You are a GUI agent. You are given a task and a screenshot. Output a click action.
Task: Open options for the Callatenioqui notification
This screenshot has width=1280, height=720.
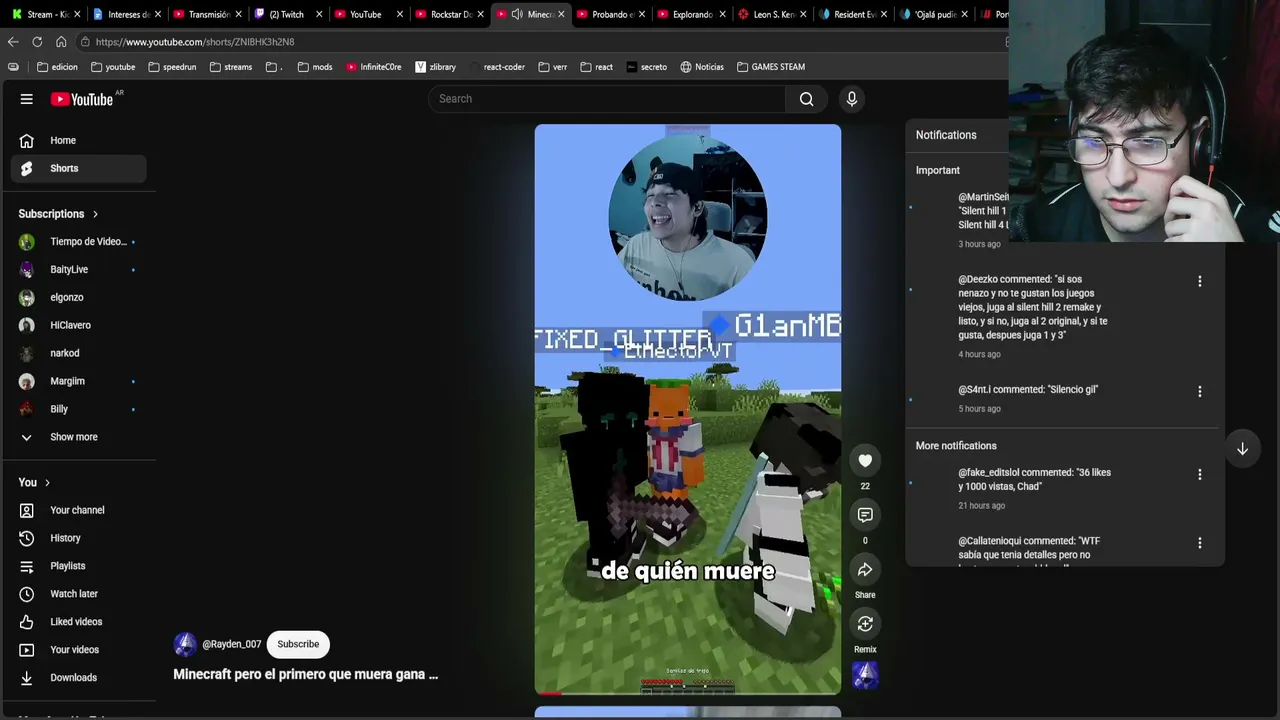pyautogui.click(x=1200, y=543)
